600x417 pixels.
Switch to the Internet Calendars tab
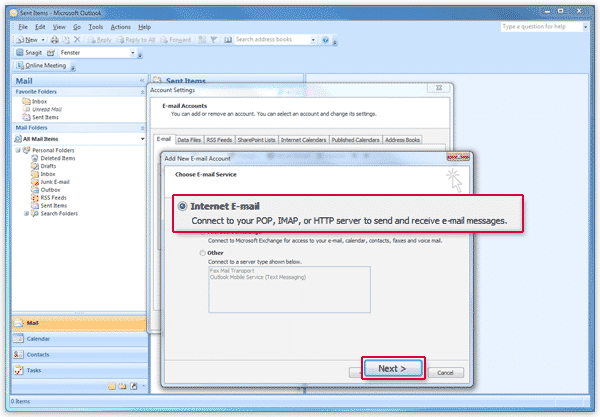[x=303, y=140]
